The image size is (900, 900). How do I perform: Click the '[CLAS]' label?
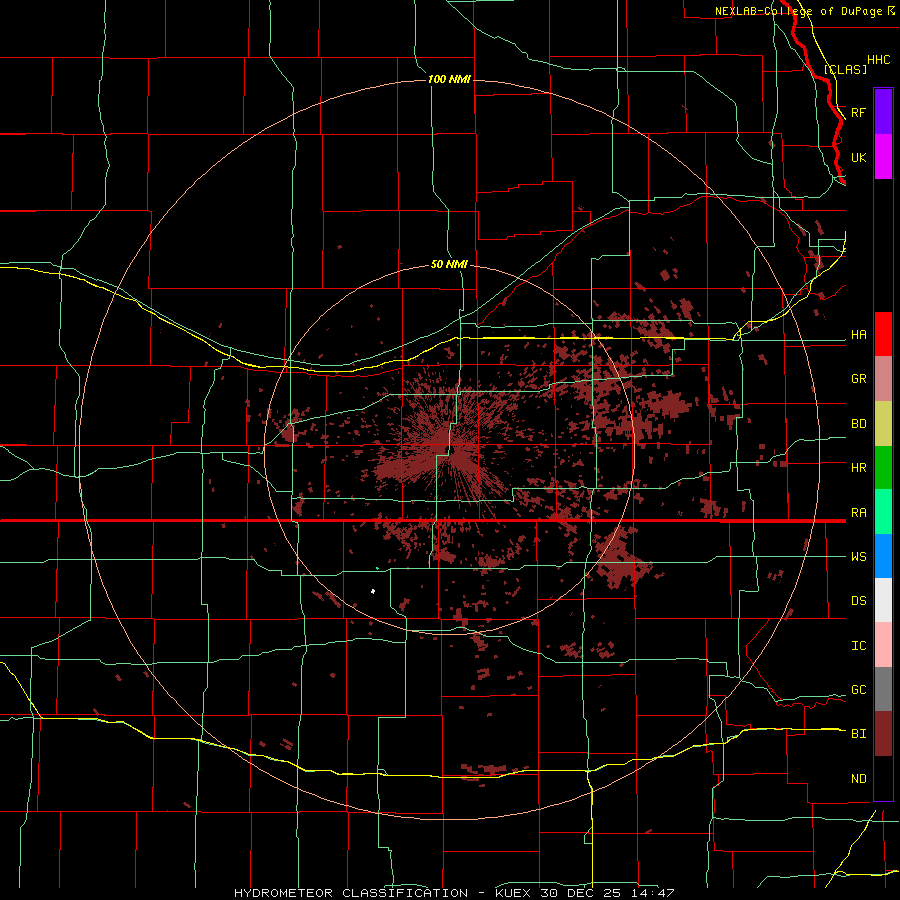click(x=845, y=69)
